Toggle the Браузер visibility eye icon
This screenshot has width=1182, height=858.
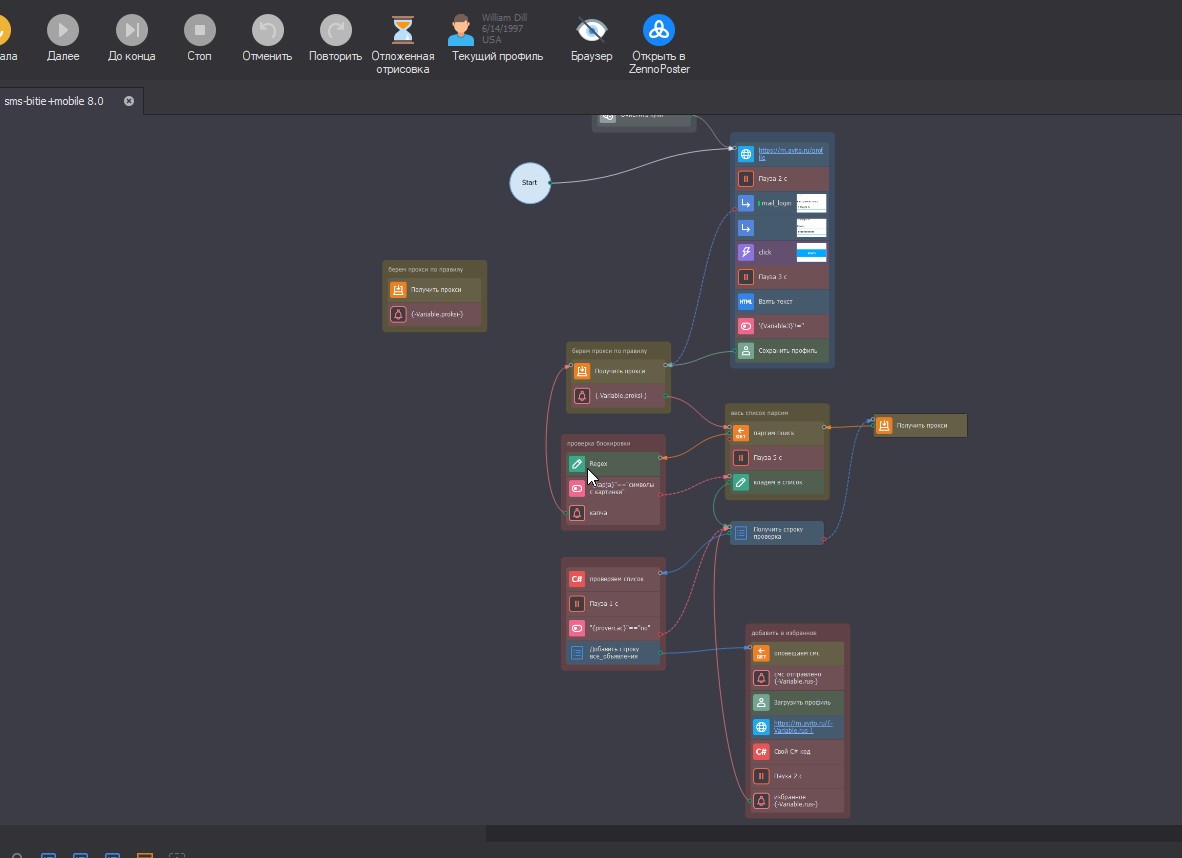click(591, 31)
